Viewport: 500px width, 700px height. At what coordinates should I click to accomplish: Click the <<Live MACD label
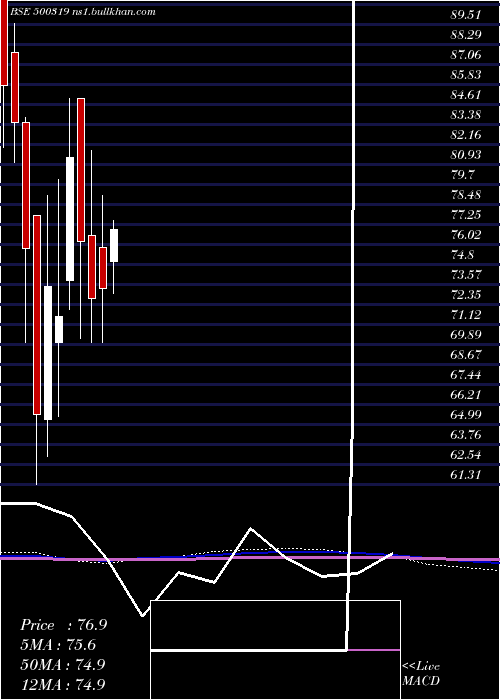[x=421, y=674]
